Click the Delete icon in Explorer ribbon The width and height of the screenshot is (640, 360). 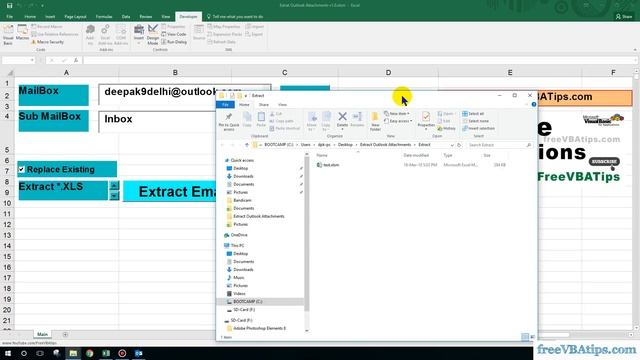pyautogui.click(x=342, y=120)
